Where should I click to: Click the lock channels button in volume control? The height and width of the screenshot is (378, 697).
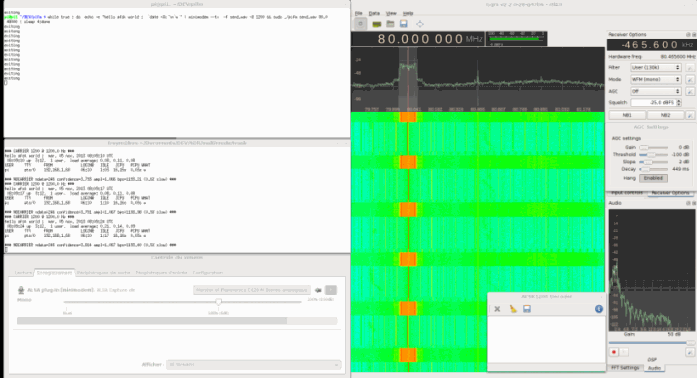pos(331,290)
